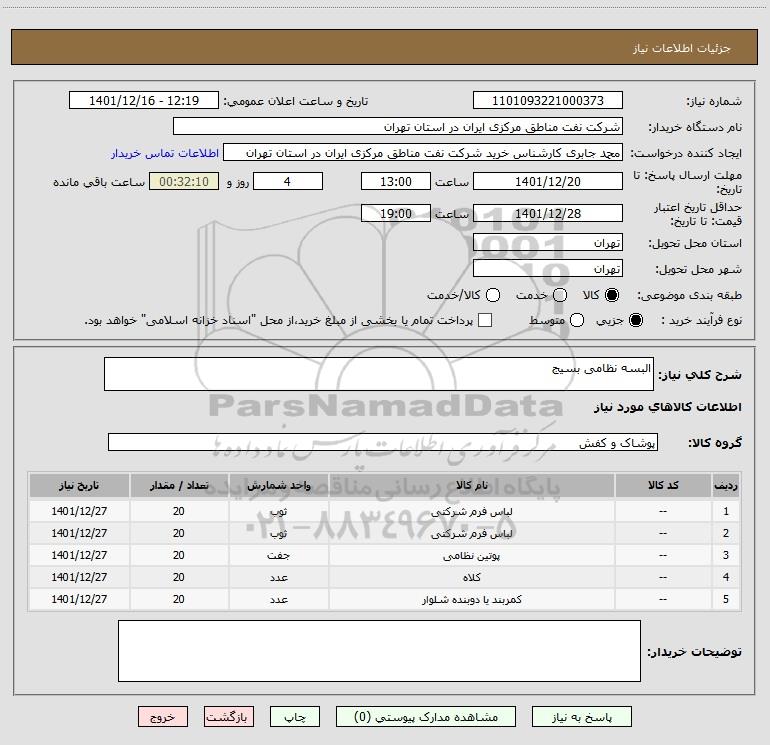
Task: Click the نام کالا column header
Action: pos(471,486)
